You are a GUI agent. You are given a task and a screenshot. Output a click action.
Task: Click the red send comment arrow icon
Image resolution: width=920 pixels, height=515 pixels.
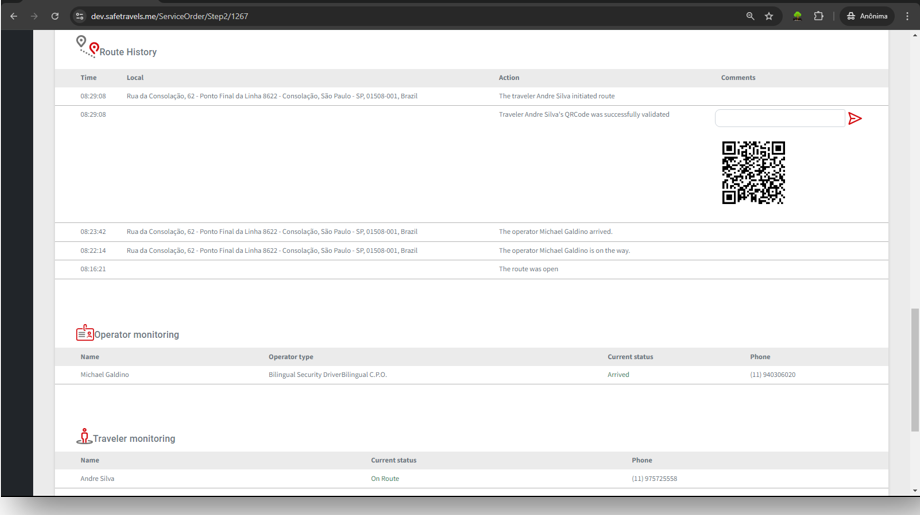click(x=854, y=119)
